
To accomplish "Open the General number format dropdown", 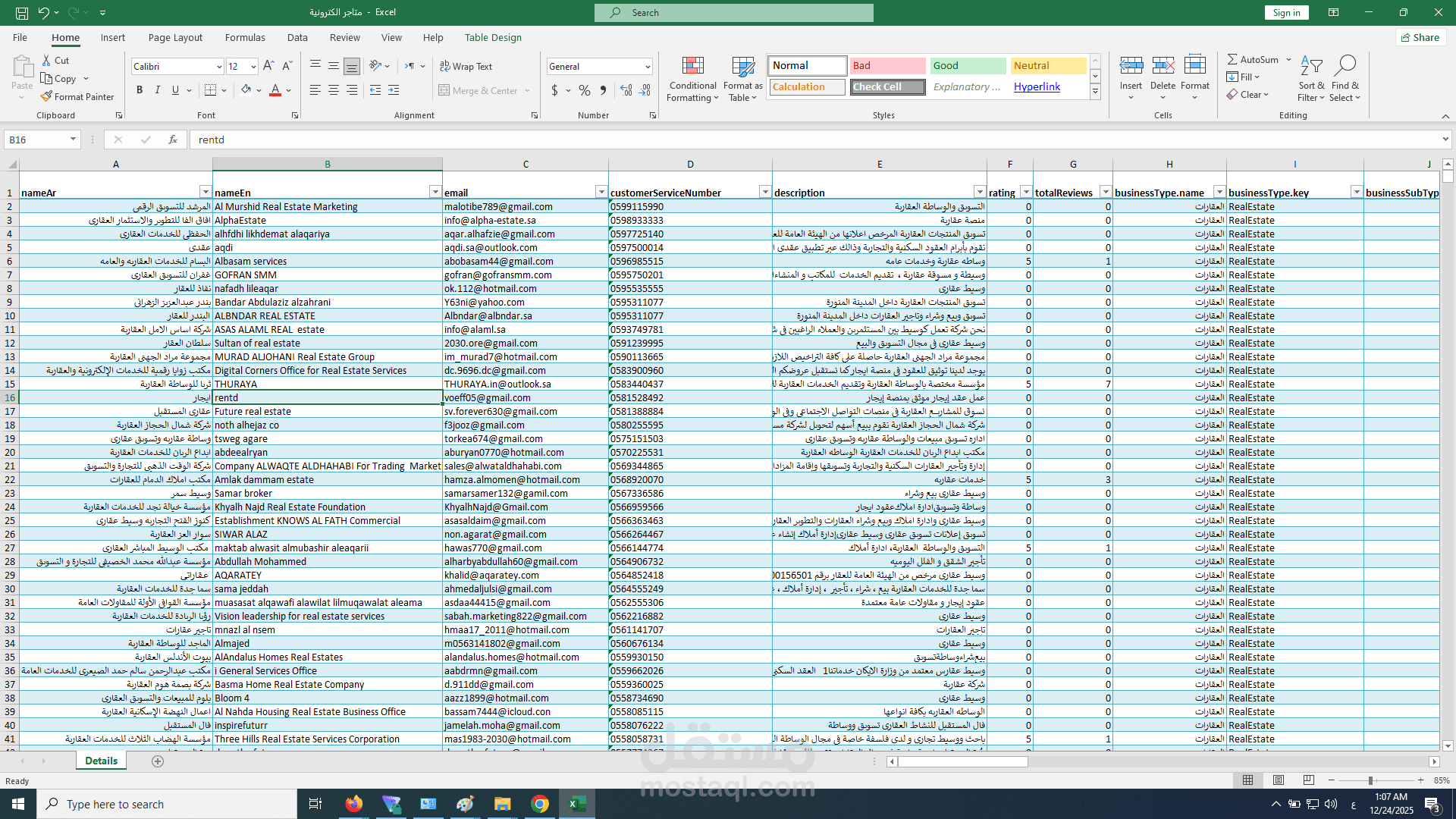I will point(648,67).
